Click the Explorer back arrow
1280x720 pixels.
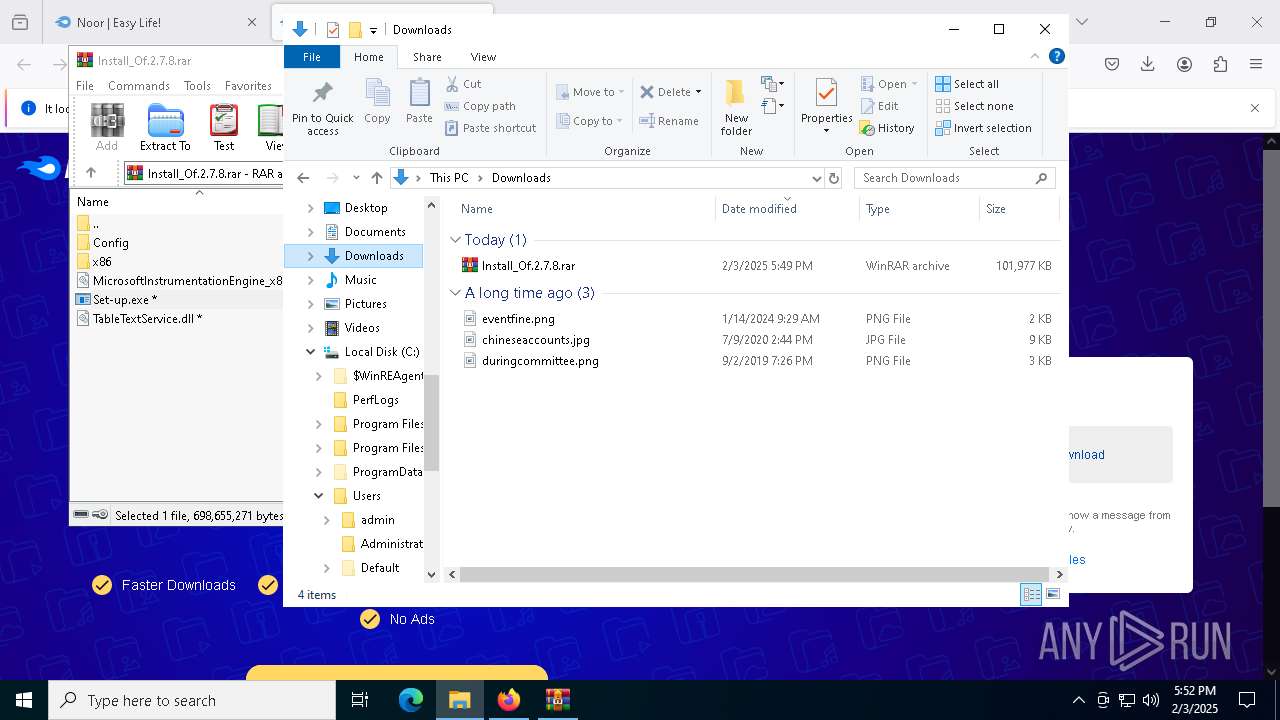click(x=303, y=178)
